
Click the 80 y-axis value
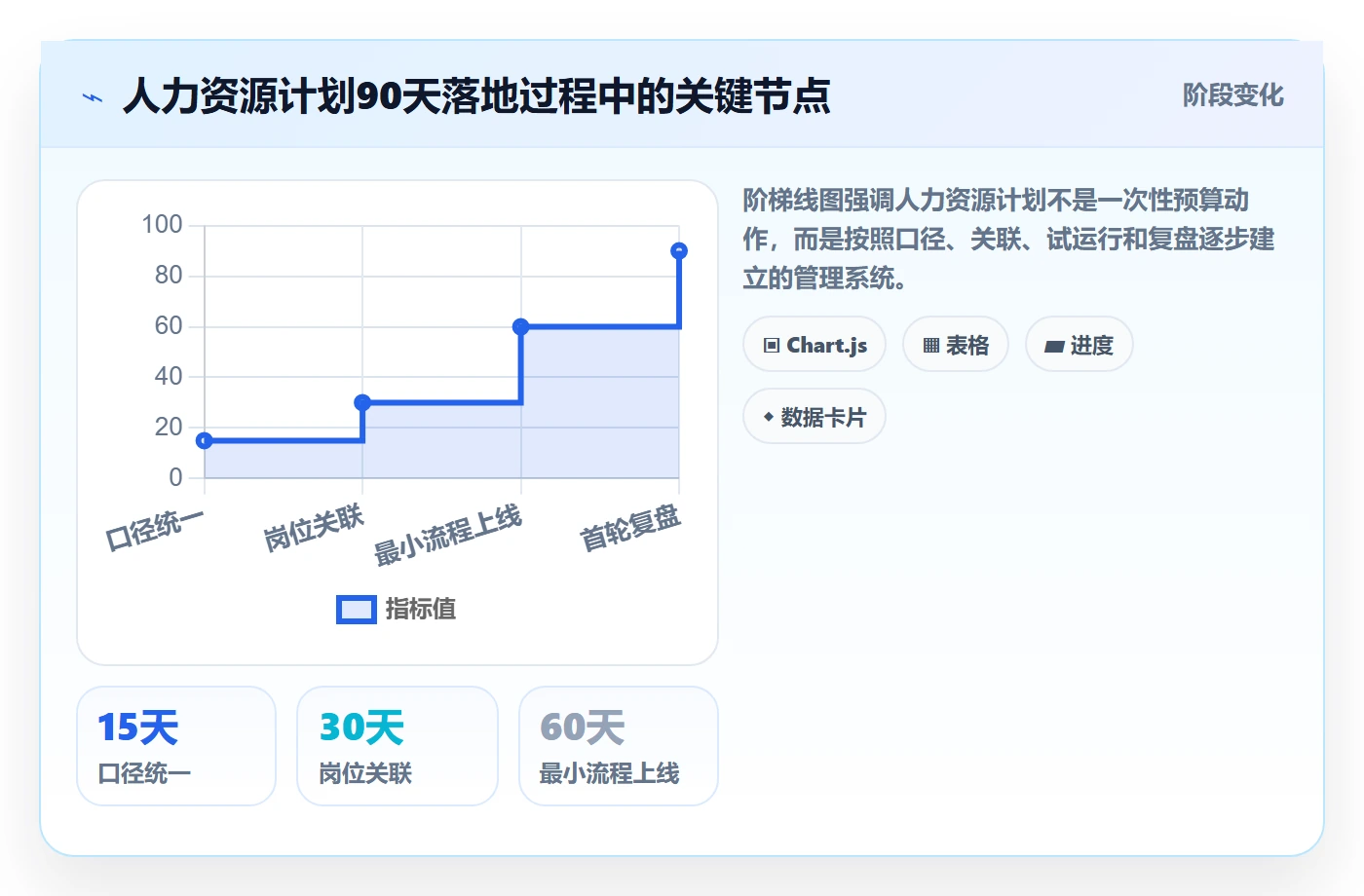[x=169, y=276]
